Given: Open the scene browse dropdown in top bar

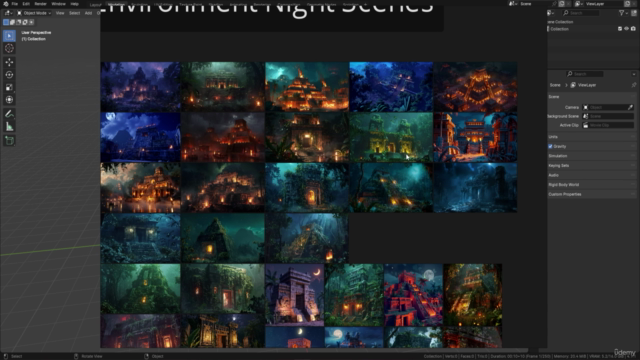Looking at the screenshot, I should tap(512, 4).
